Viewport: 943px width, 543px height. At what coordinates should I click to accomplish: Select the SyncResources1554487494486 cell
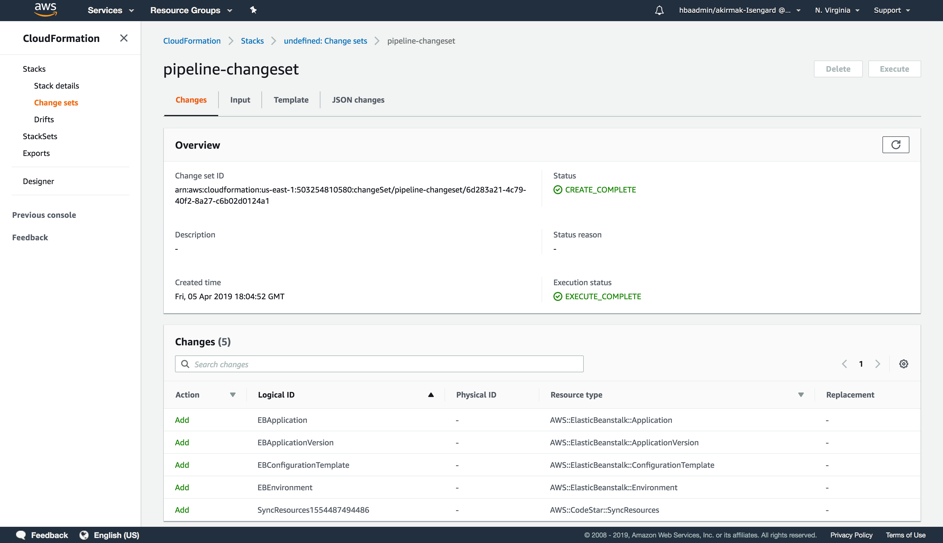313,510
